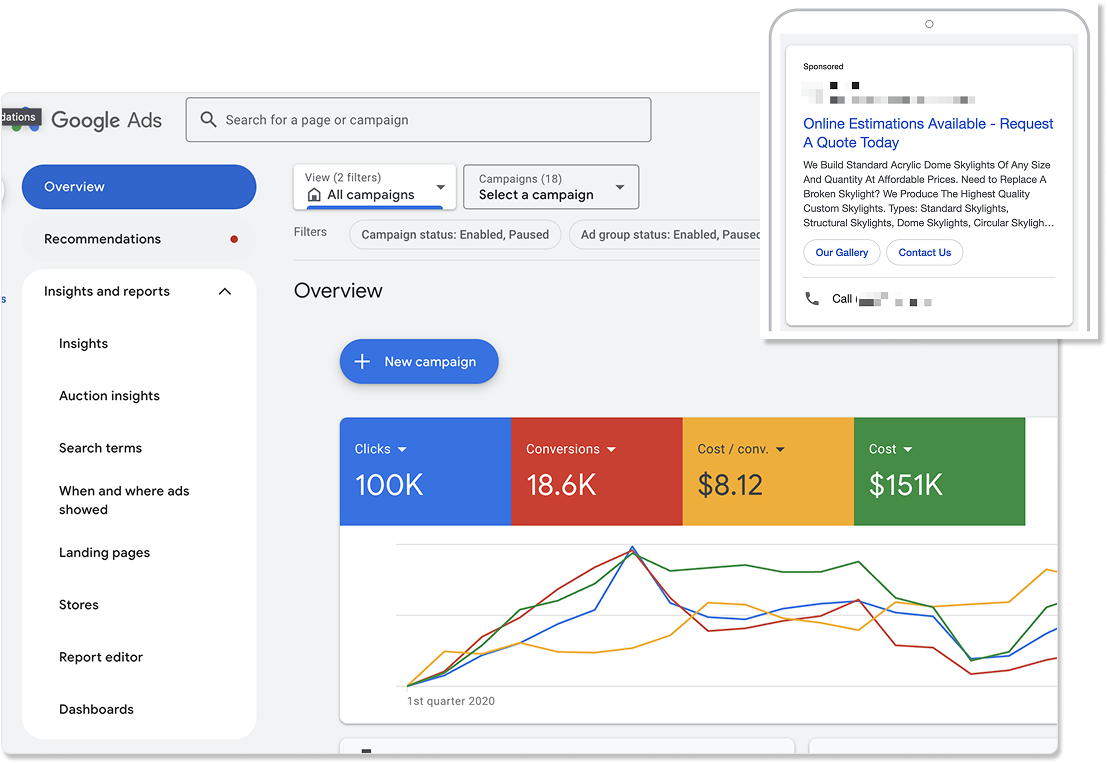Click the home icon beside All campaigns
Screen dimensions: 1107x763
[x=314, y=195]
